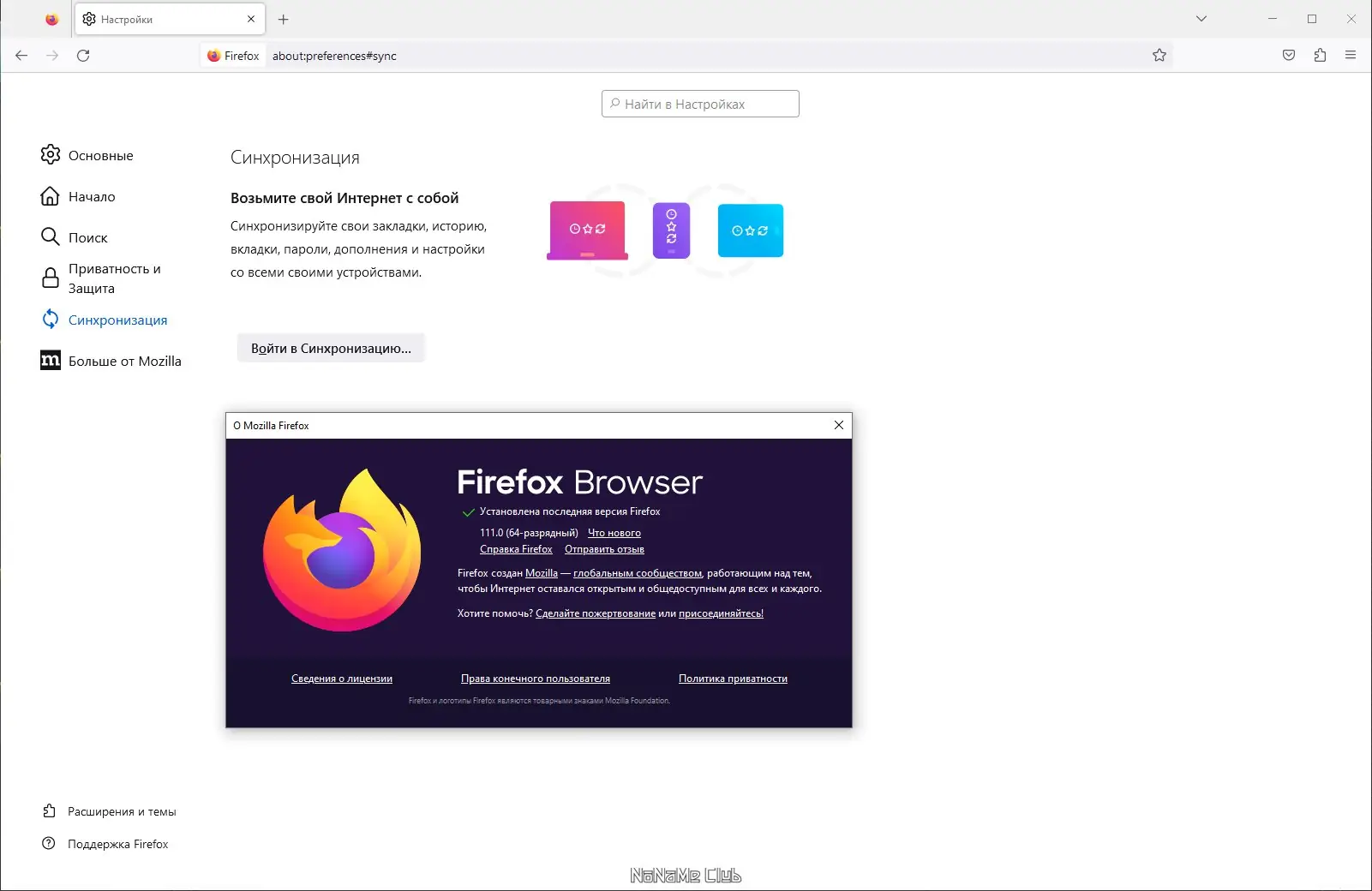This screenshot has height=891, width=1372.
Task: Follow the Mozilla link in About dialog
Action: [541, 573]
